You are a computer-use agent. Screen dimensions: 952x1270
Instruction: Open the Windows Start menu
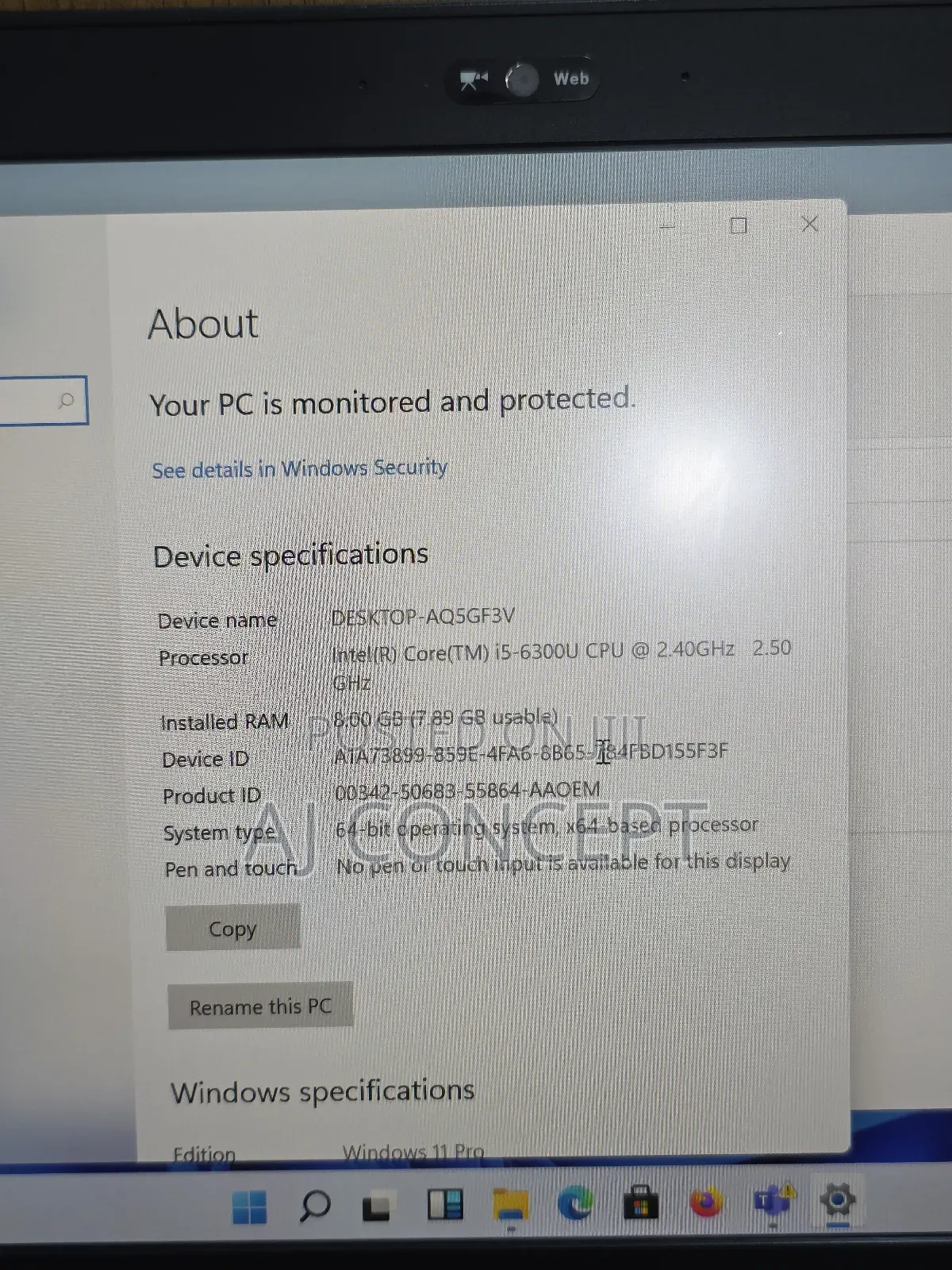coord(250,1207)
